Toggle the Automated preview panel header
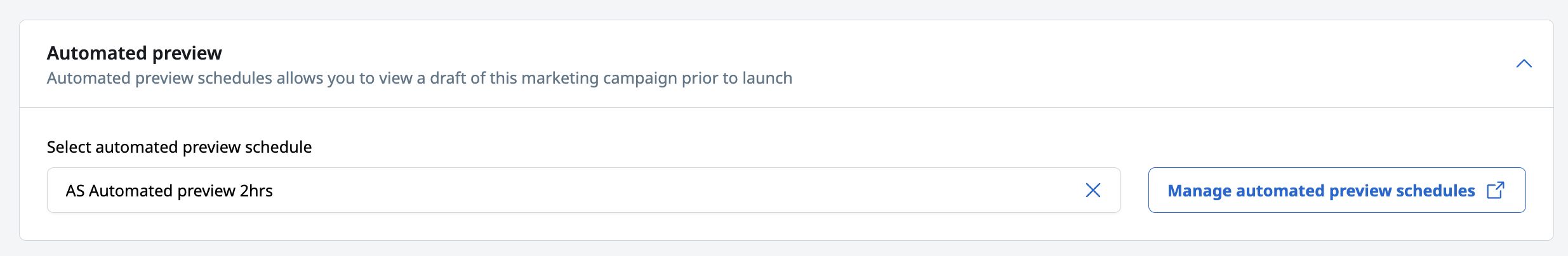1568x256 pixels. click(787, 64)
